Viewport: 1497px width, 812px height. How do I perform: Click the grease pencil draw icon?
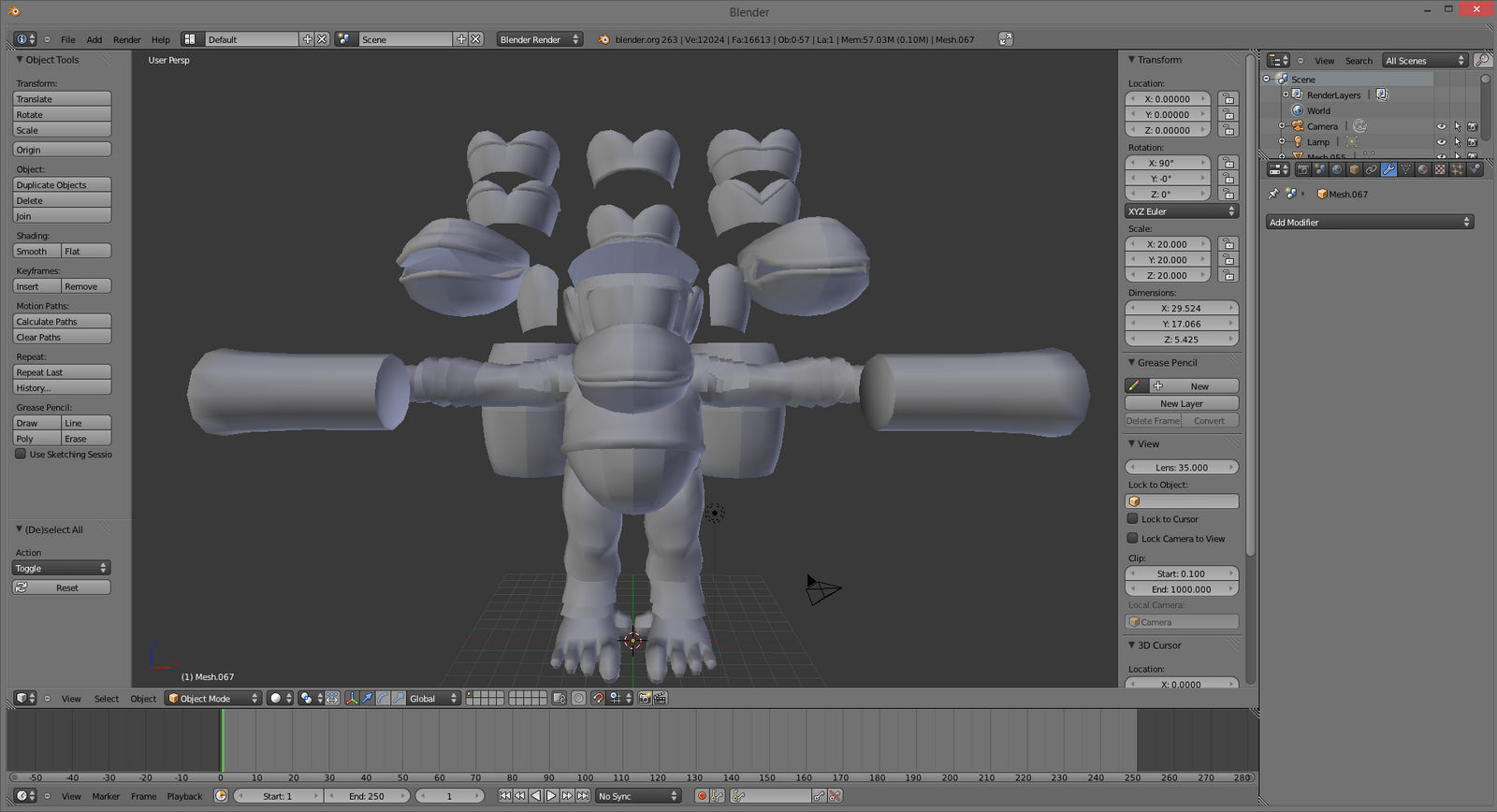click(x=1134, y=385)
